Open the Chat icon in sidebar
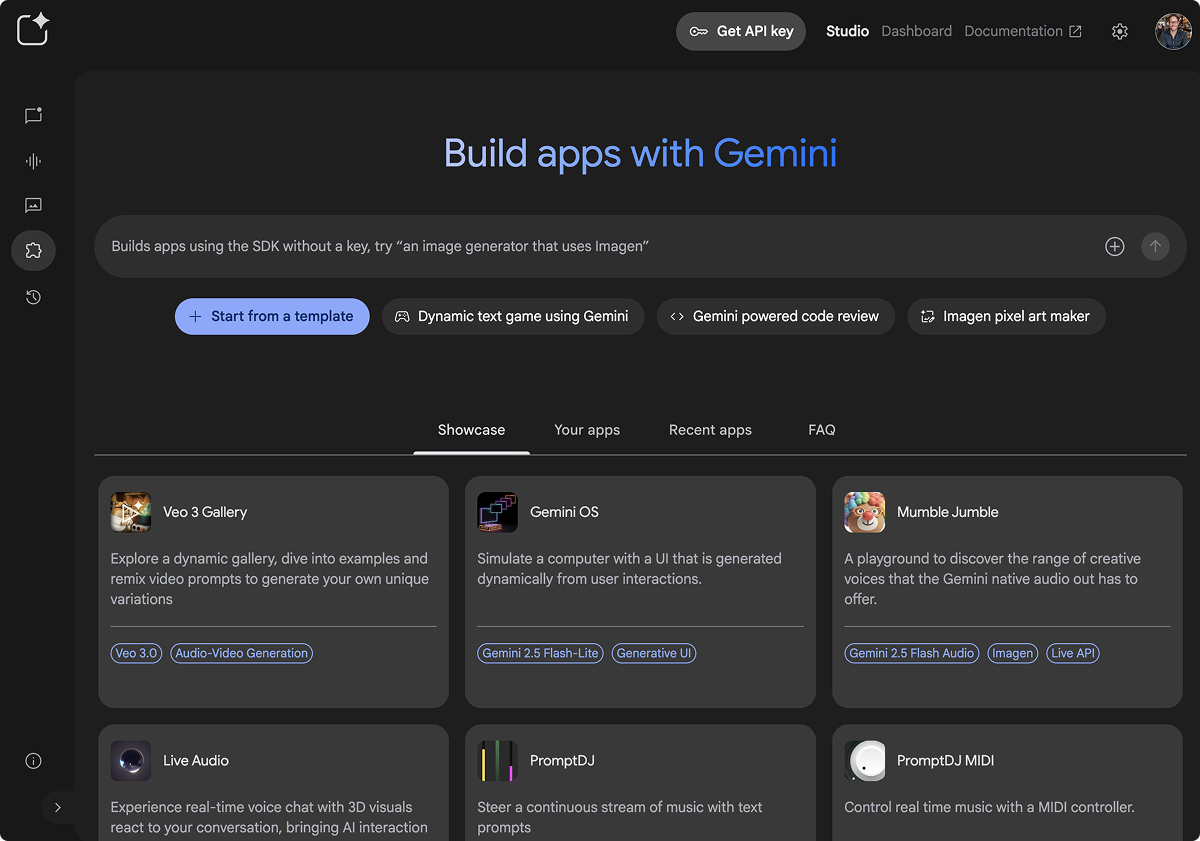1200x841 pixels. [x=33, y=116]
